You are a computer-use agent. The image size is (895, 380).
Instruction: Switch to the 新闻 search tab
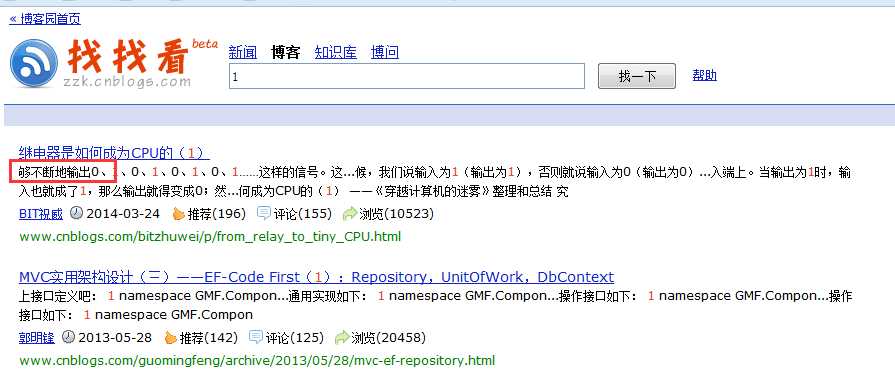tap(243, 52)
